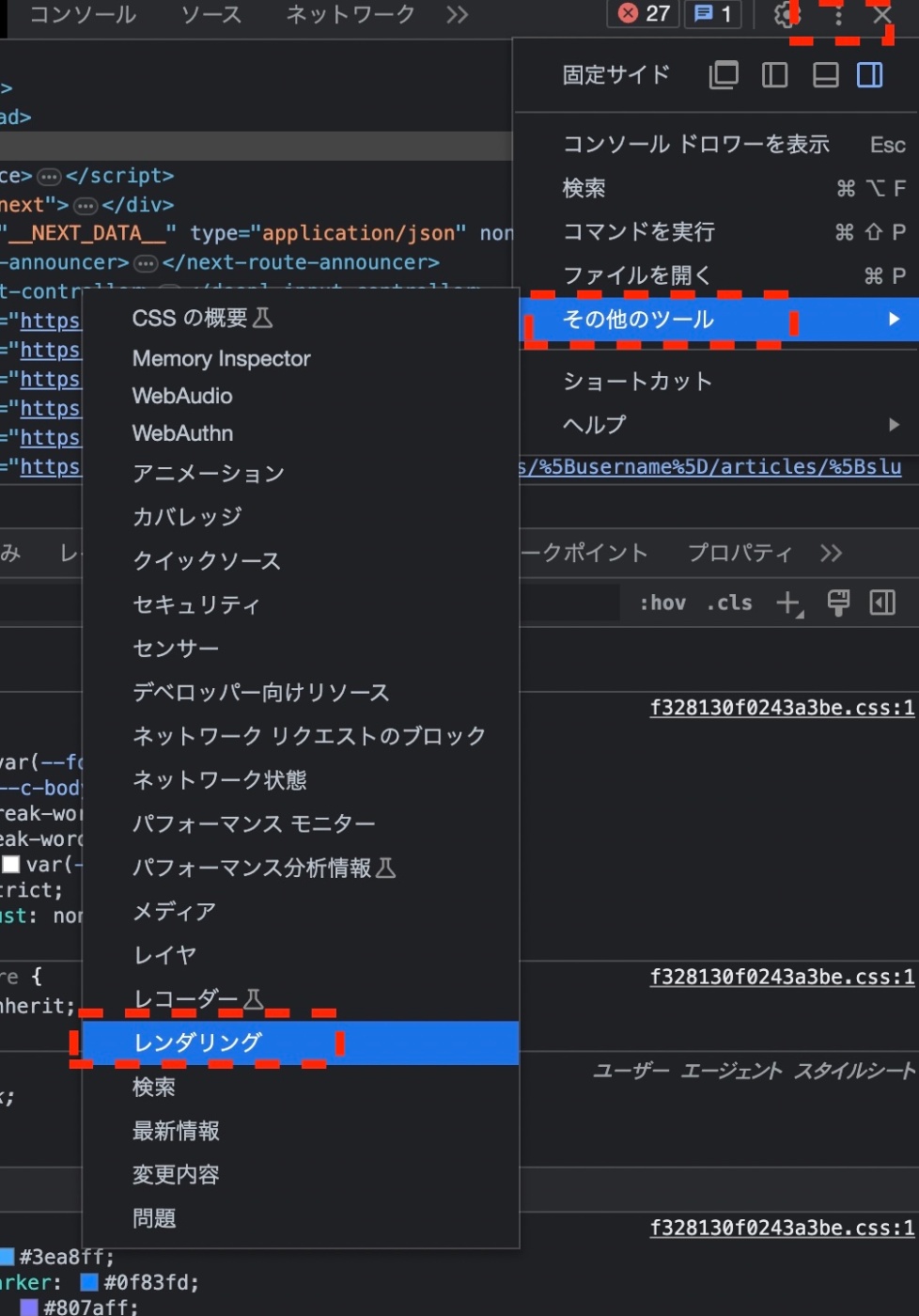Choose レンダリング in tools submenu
The image size is (919, 1316).
click(301, 1042)
